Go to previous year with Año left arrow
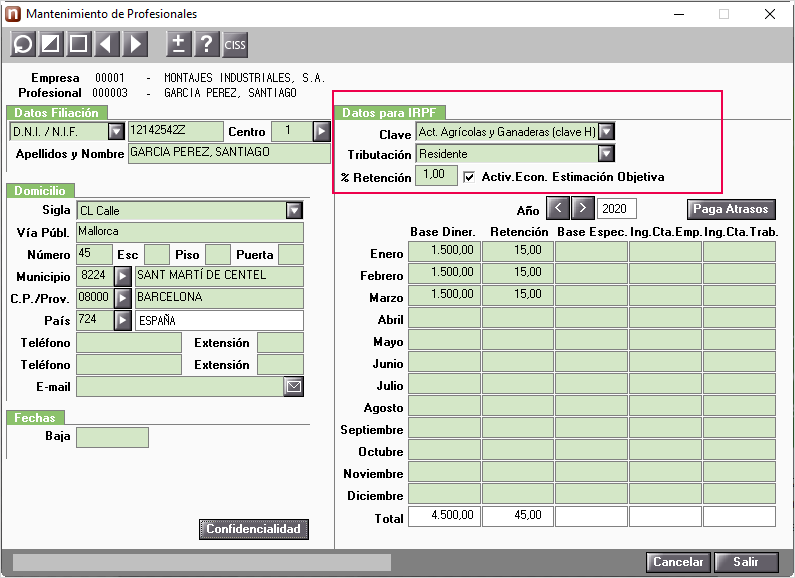Viewport: 795px width, 578px height. point(558,208)
